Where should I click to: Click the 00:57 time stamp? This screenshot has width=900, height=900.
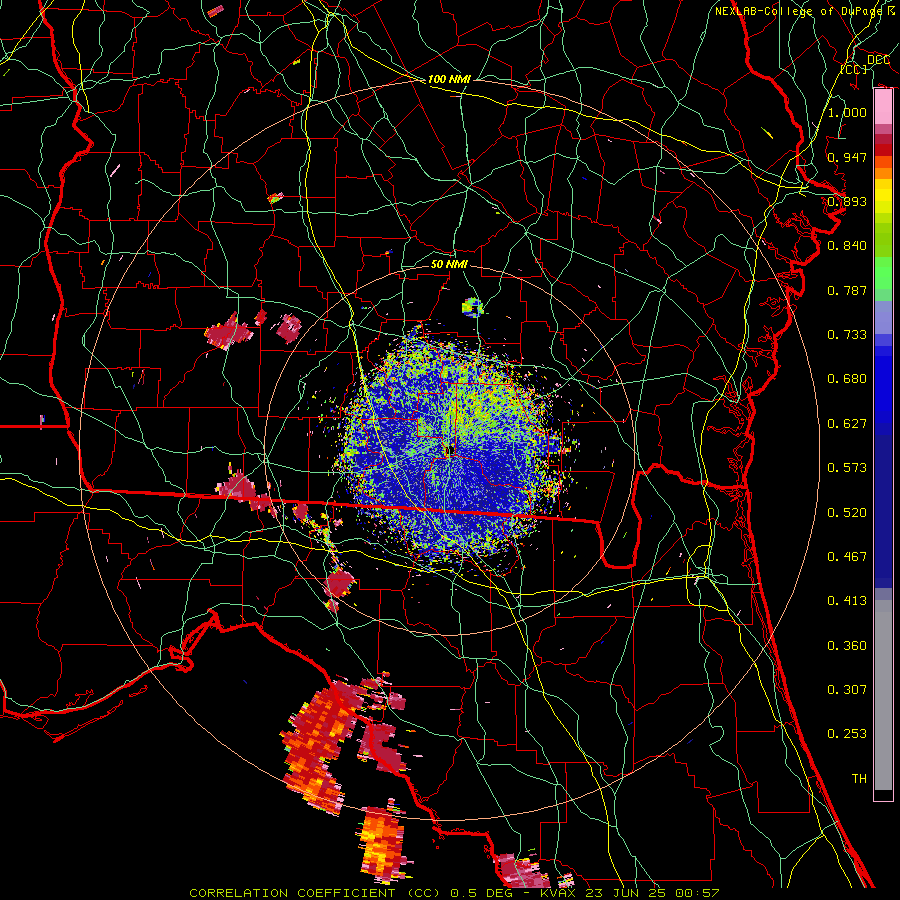[697, 893]
